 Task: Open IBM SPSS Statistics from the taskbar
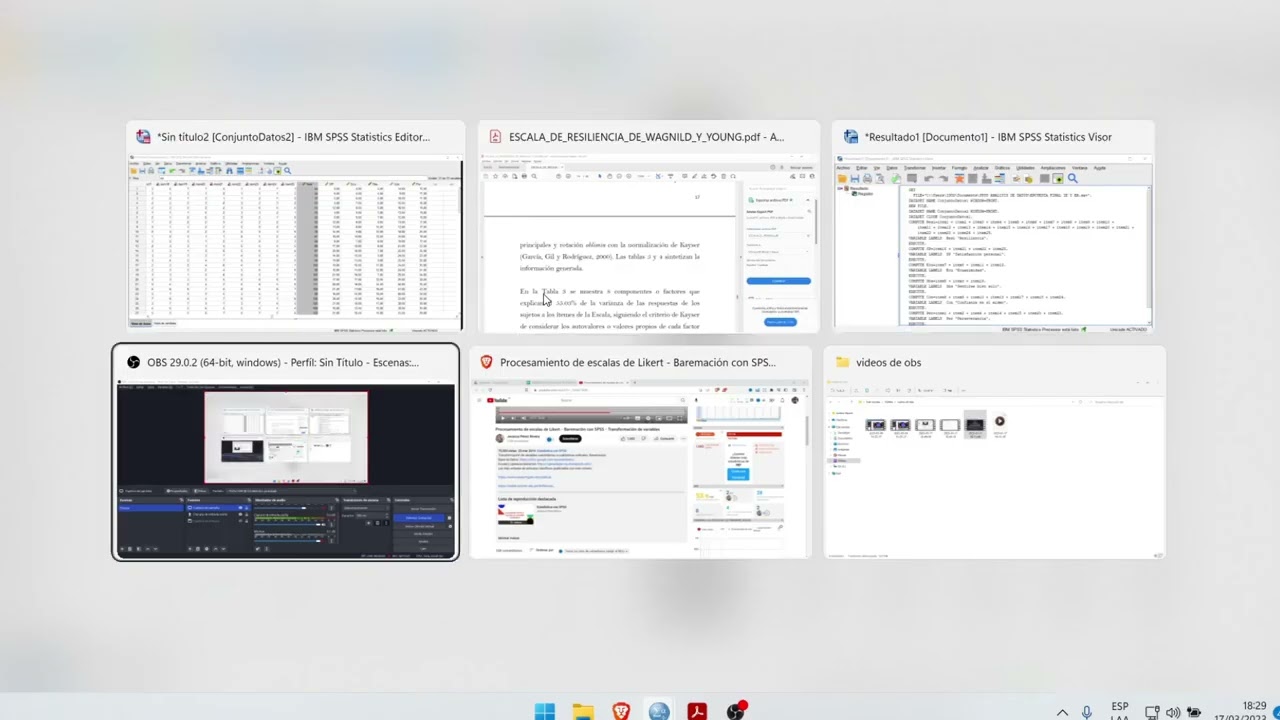point(659,711)
